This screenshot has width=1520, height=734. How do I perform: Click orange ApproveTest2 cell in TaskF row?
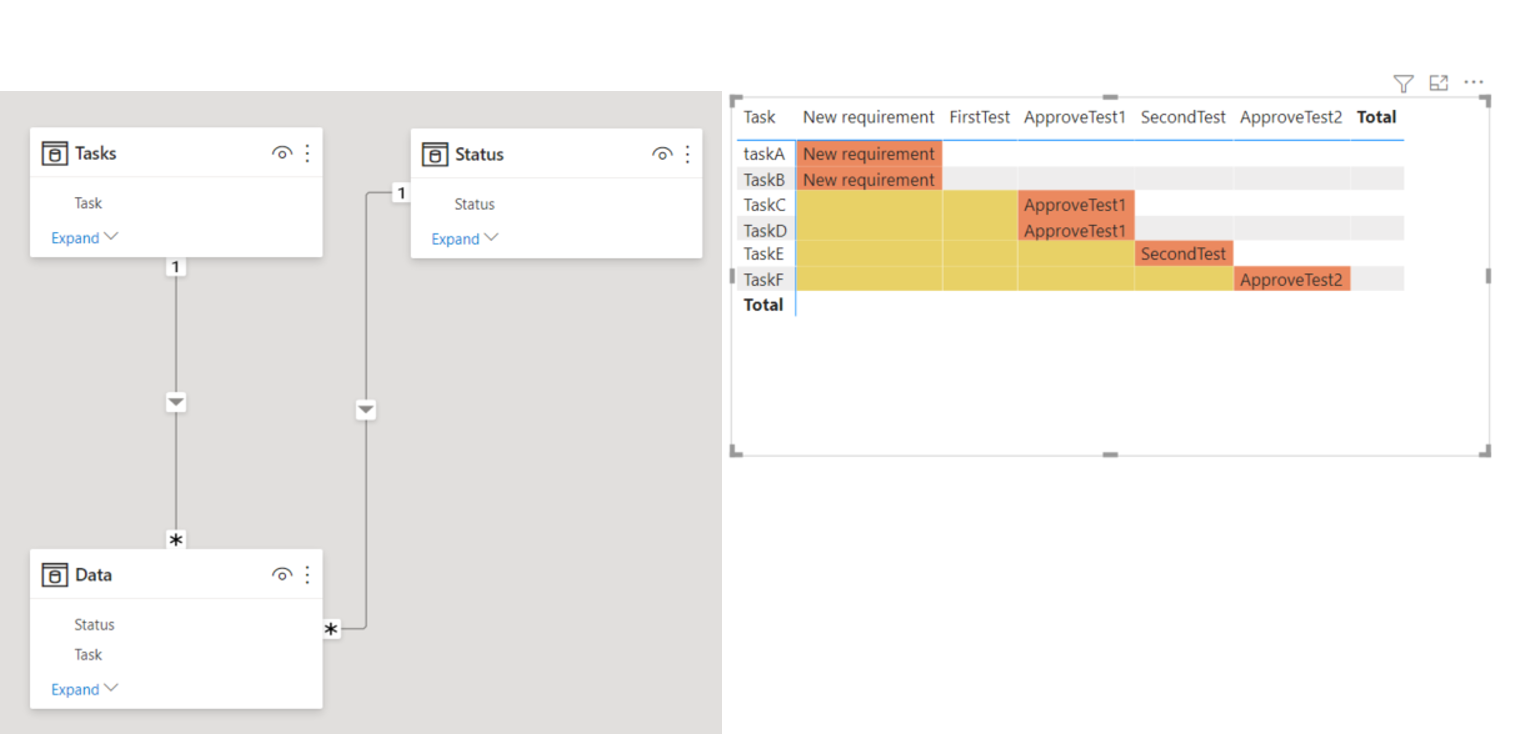(1292, 280)
